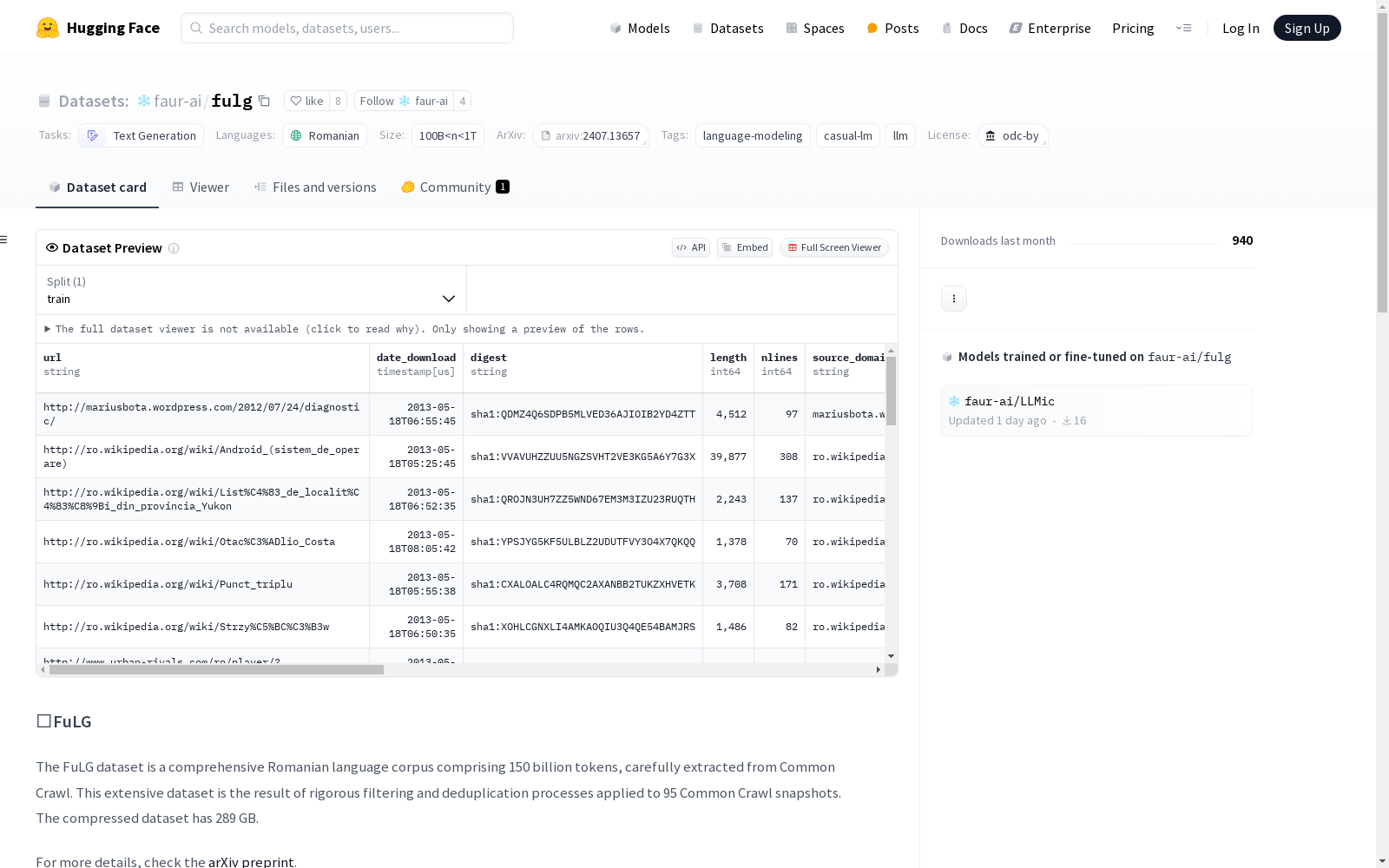Click the info icon next to Dataset Preview
The width and height of the screenshot is (1389, 868).
click(174, 248)
